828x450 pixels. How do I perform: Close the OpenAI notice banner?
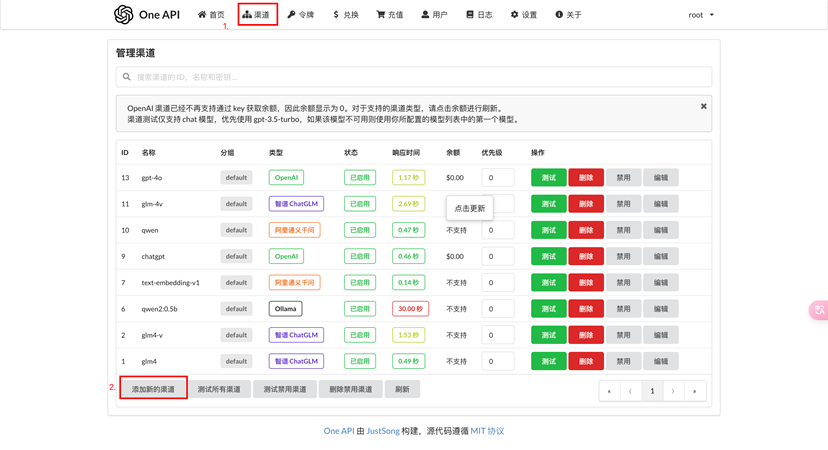[703, 106]
